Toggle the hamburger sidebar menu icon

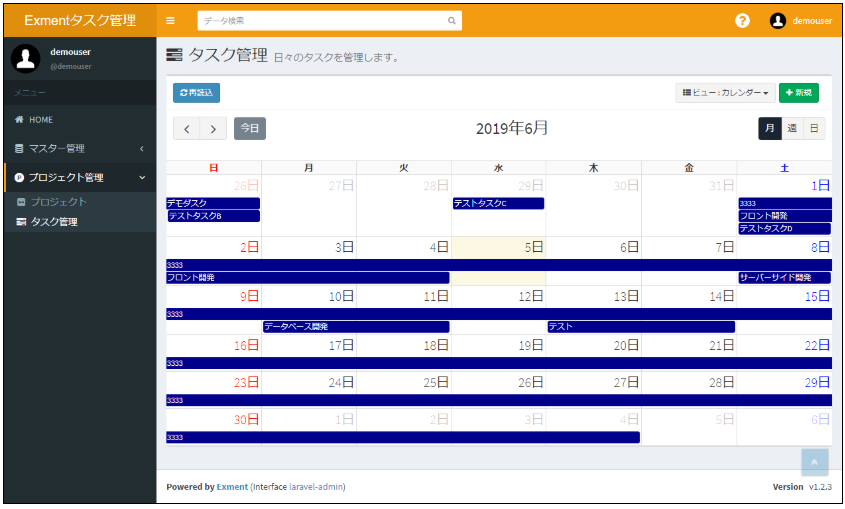pos(170,20)
